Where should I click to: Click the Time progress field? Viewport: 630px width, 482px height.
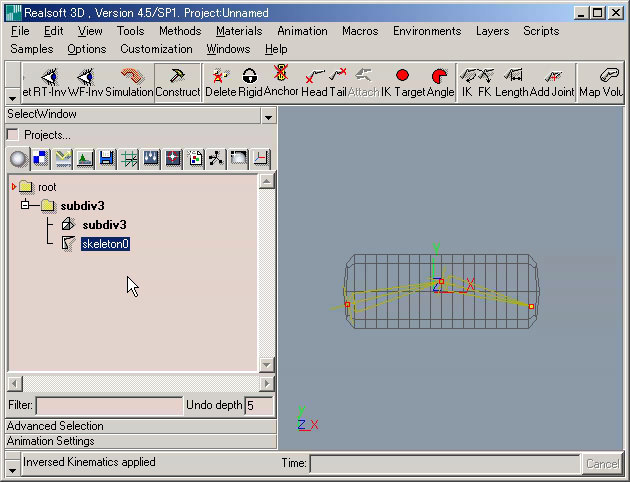[x=445, y=464]
